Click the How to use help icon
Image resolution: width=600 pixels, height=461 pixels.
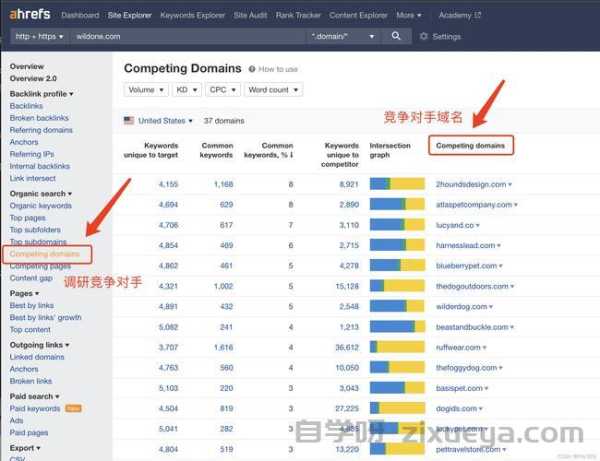coord(252,69)
